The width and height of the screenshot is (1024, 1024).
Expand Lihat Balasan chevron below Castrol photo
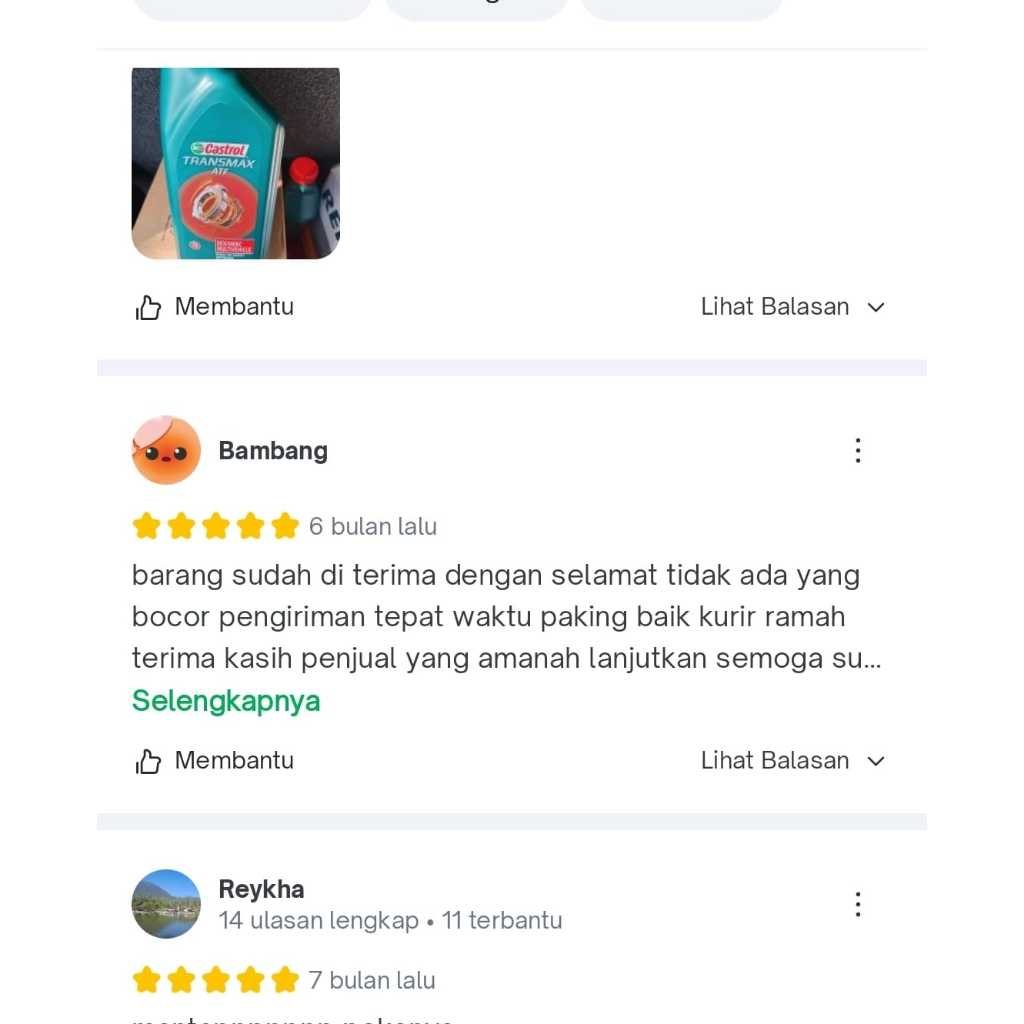pyautogui.click(x=876, y=307)
